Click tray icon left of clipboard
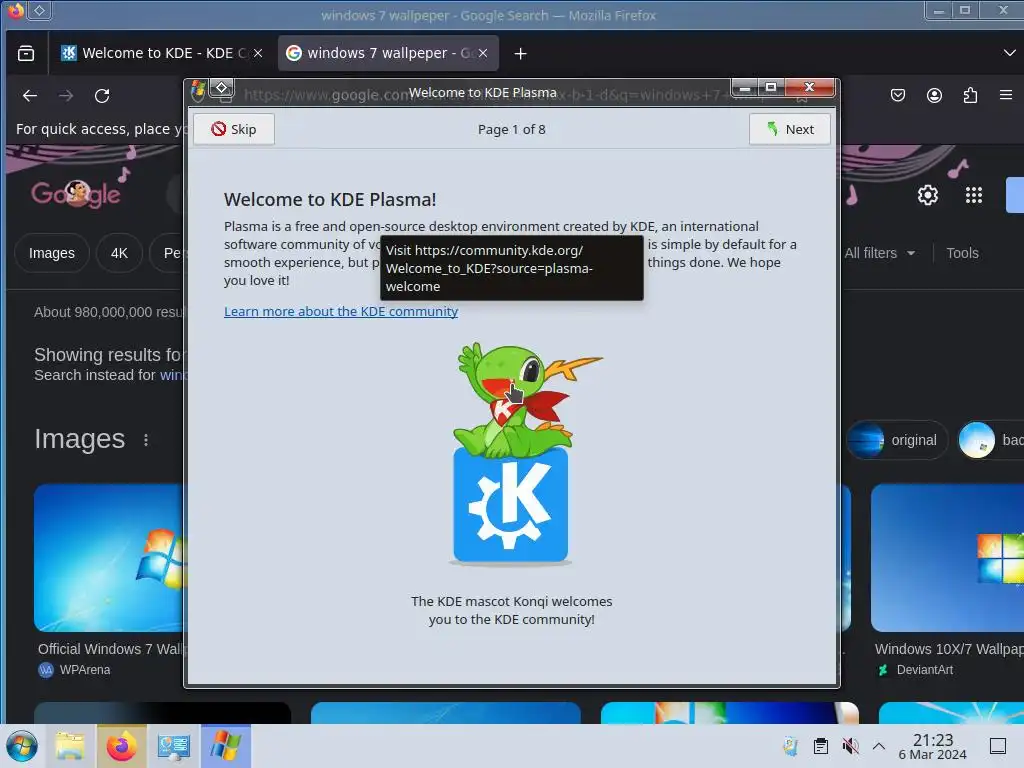The height and width of the screenshot is (768, 1024). pyautogui.click(x=791, y=746)
